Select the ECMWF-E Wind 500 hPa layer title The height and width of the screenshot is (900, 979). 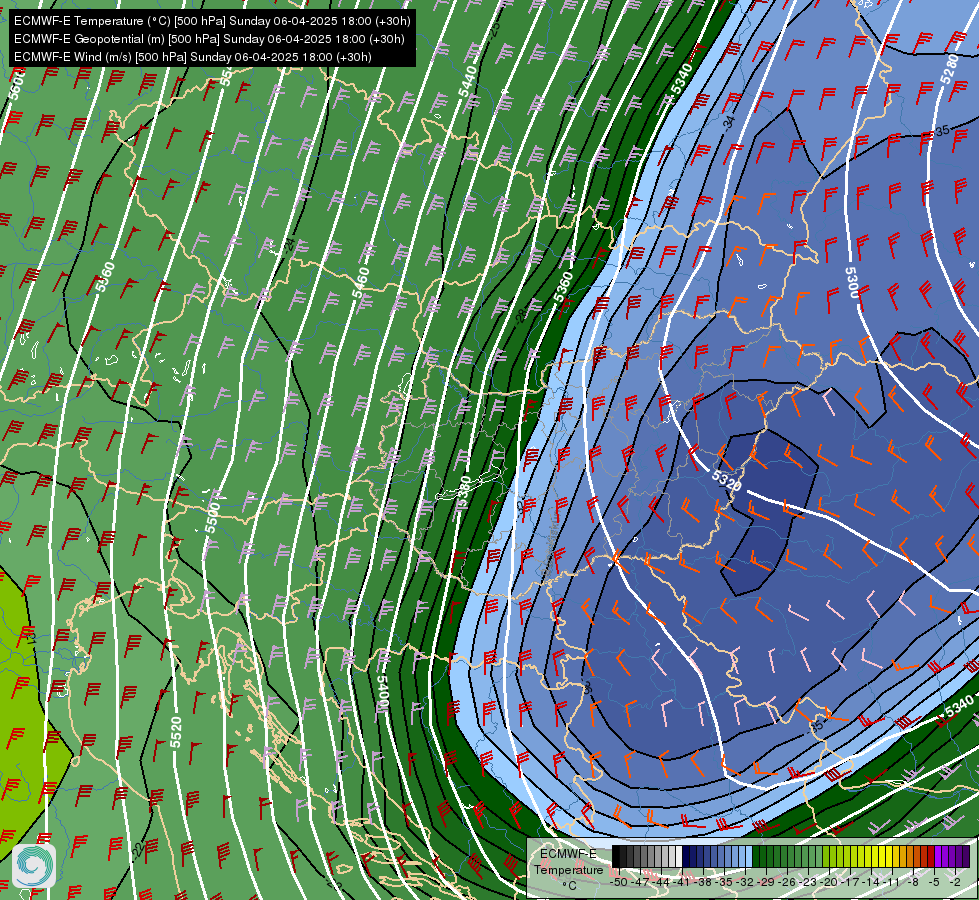click(x=193, y=57)
